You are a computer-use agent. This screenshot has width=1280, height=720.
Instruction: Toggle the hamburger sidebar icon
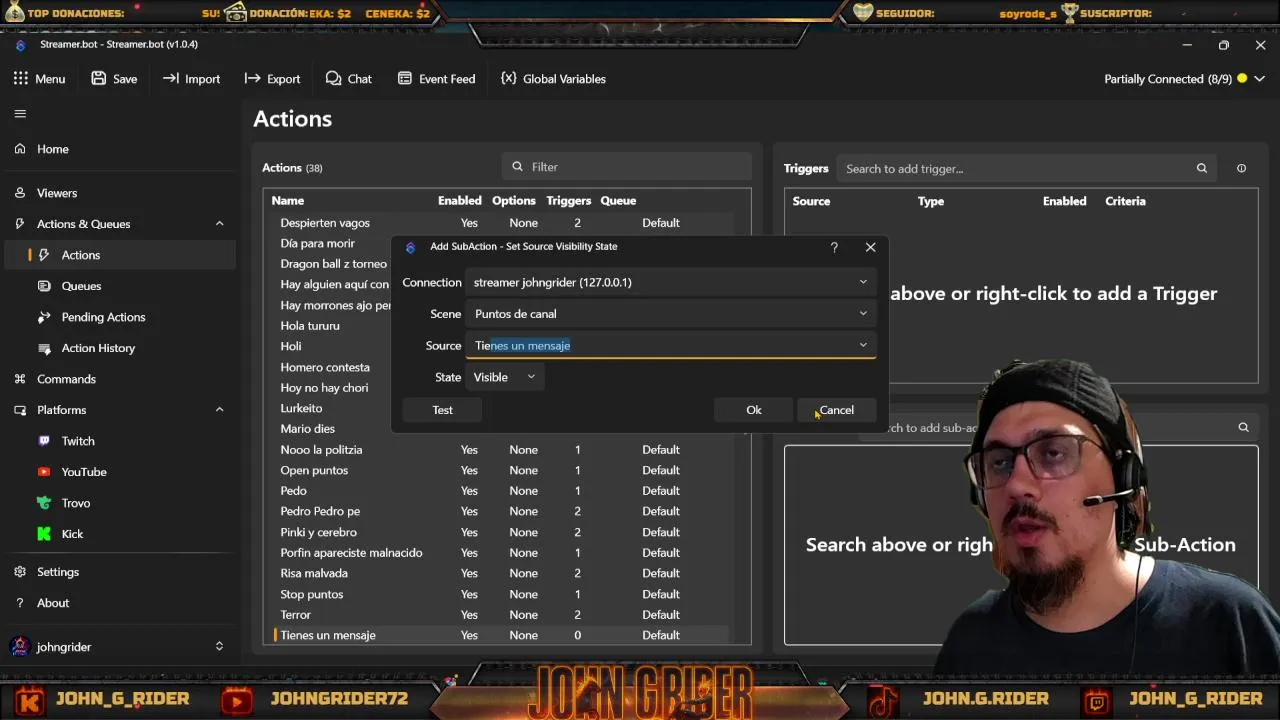click(20, 113)
